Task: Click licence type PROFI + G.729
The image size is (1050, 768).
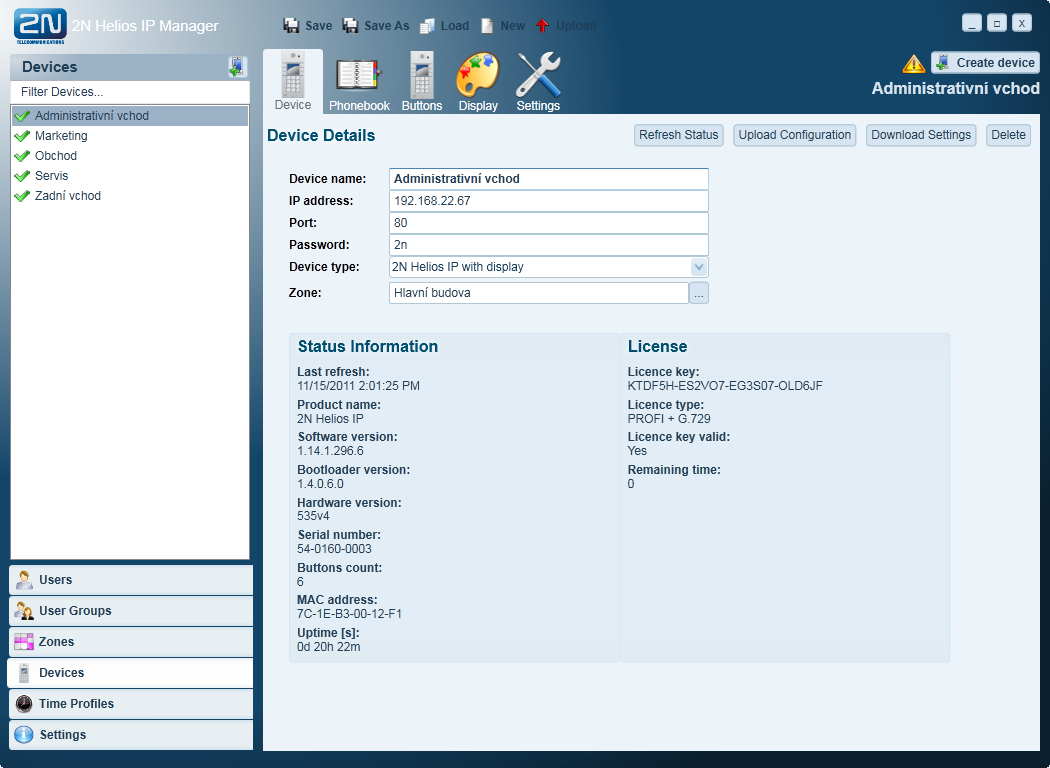Action: pyautogui.click(x=669, y=418)
